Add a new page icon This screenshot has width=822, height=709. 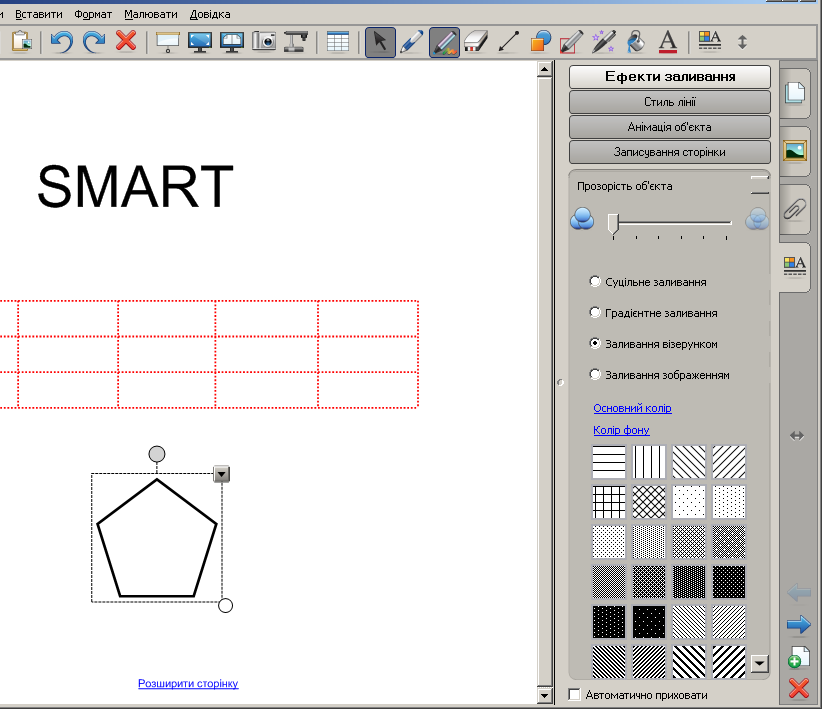(x=799, y=657)
